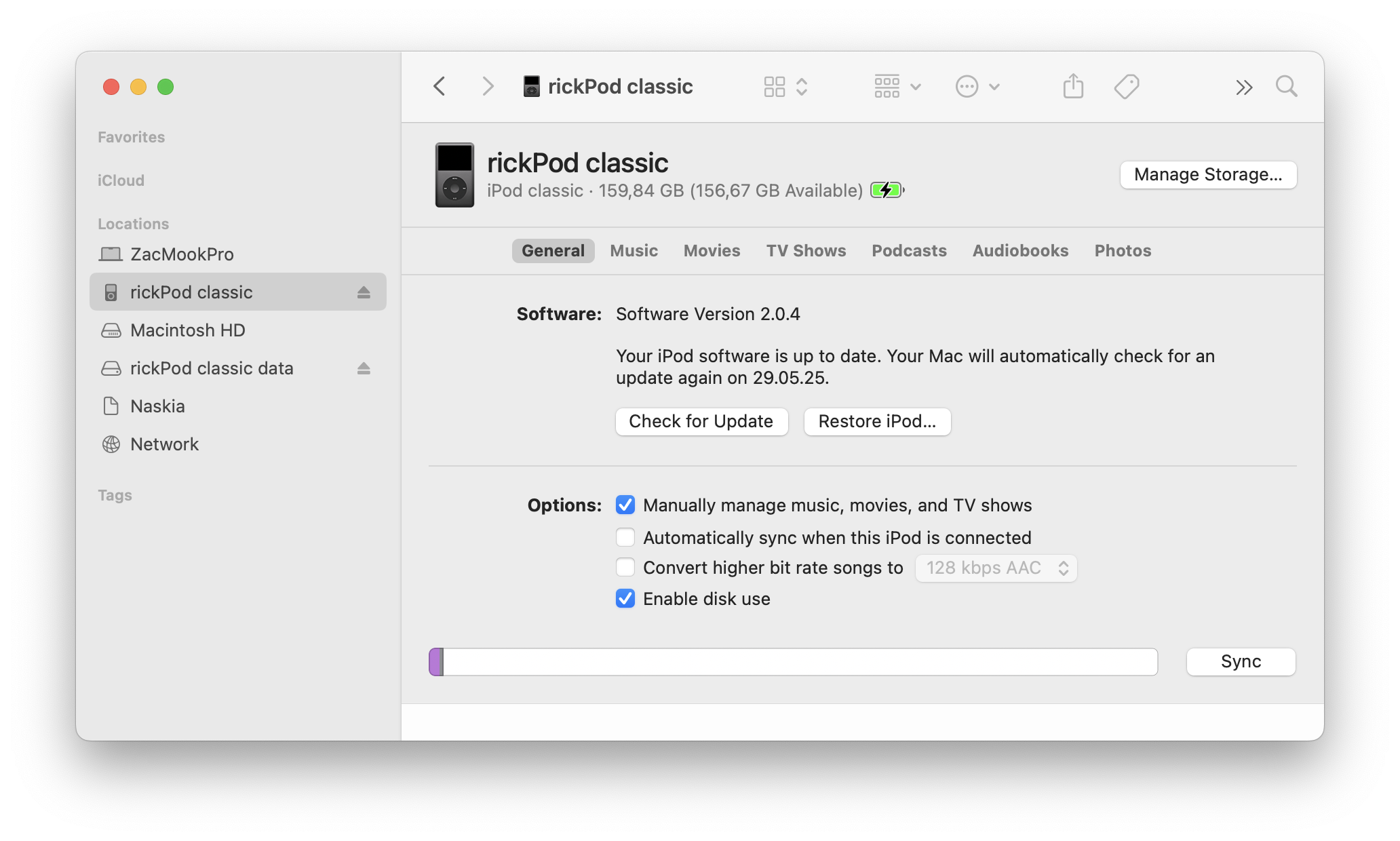This screenshot has width=1400, height=841.
Task: Click the rickPod classic device heading
Action: tap(577, 163)
